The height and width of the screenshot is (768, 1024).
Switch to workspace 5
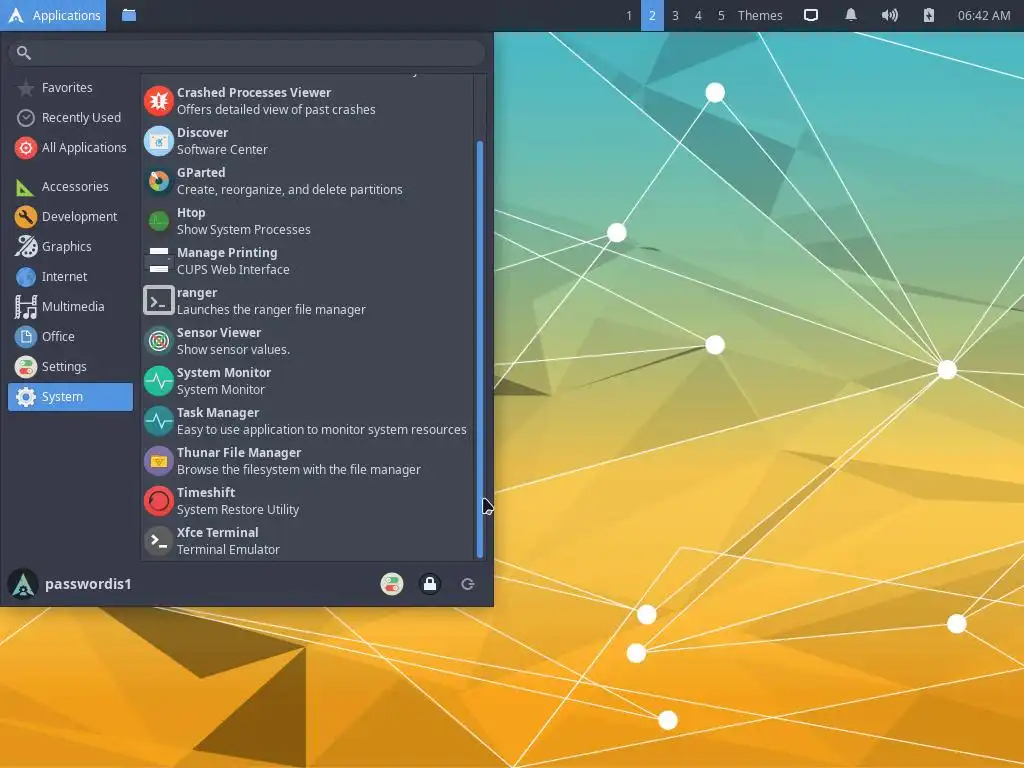tap(721, 15)
